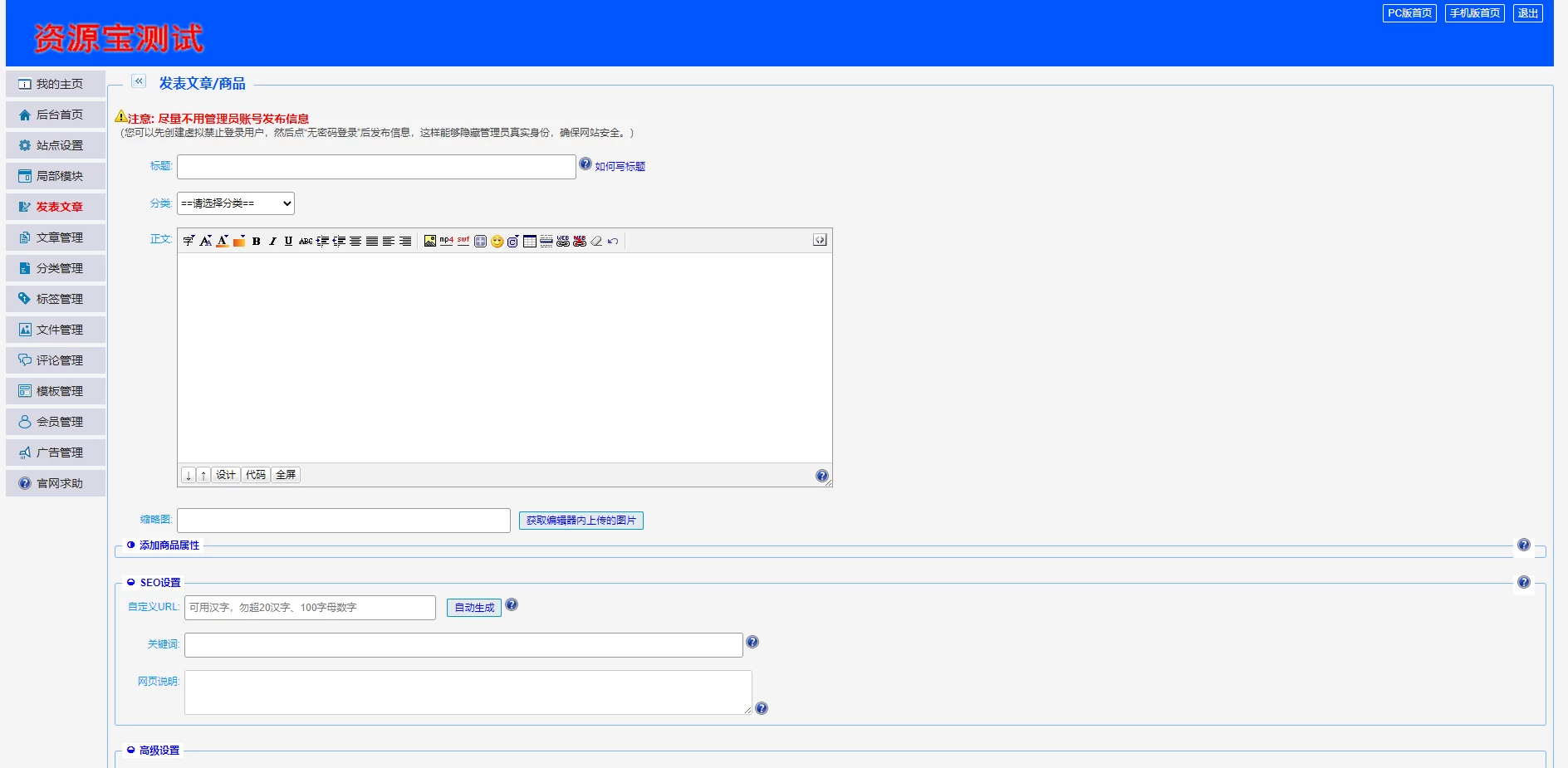Insert a table using the editor toolbar
1568x768 pixels.
click(530, 242)
